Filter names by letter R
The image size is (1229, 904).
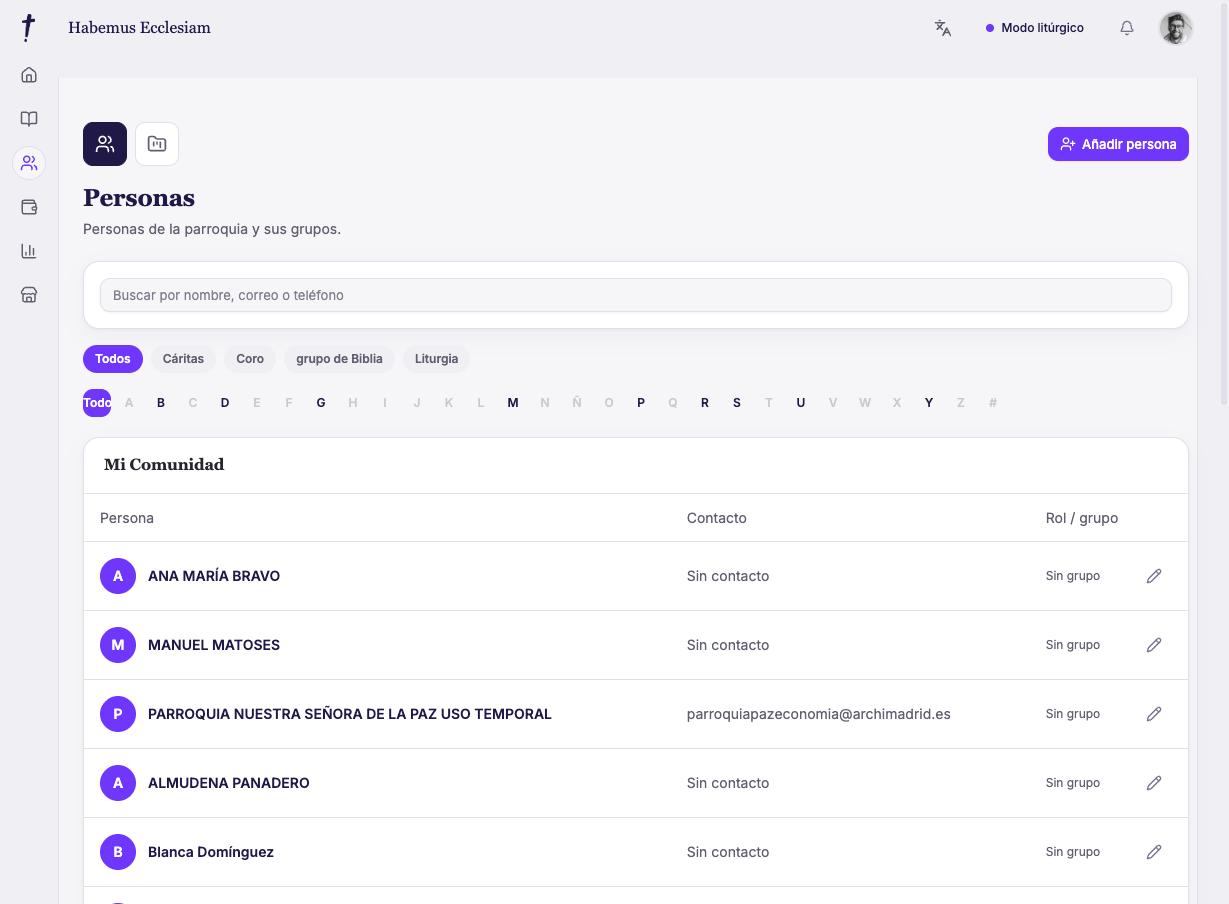click(705, 403)
